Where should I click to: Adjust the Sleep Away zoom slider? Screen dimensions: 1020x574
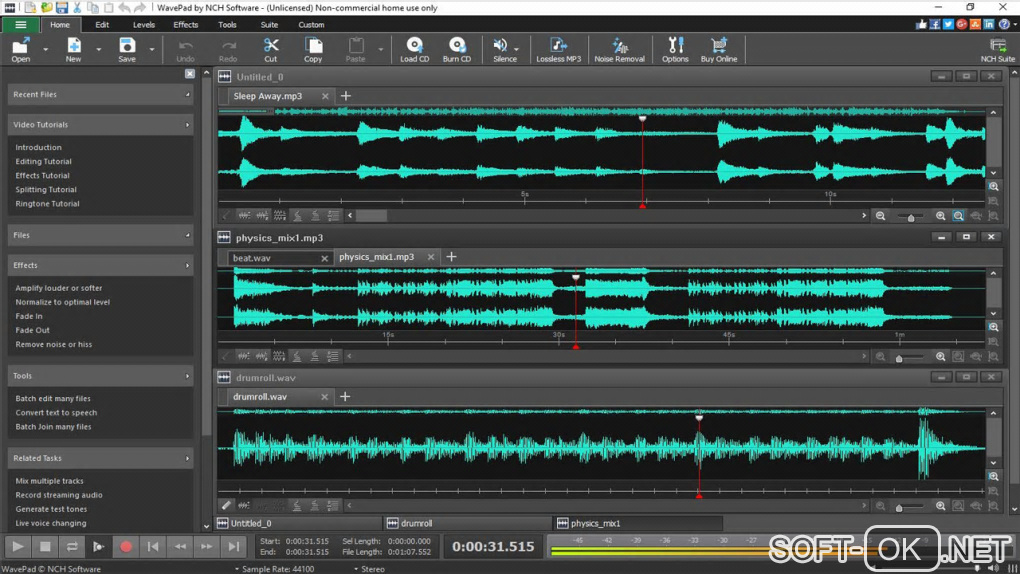(x=910, y=216)
